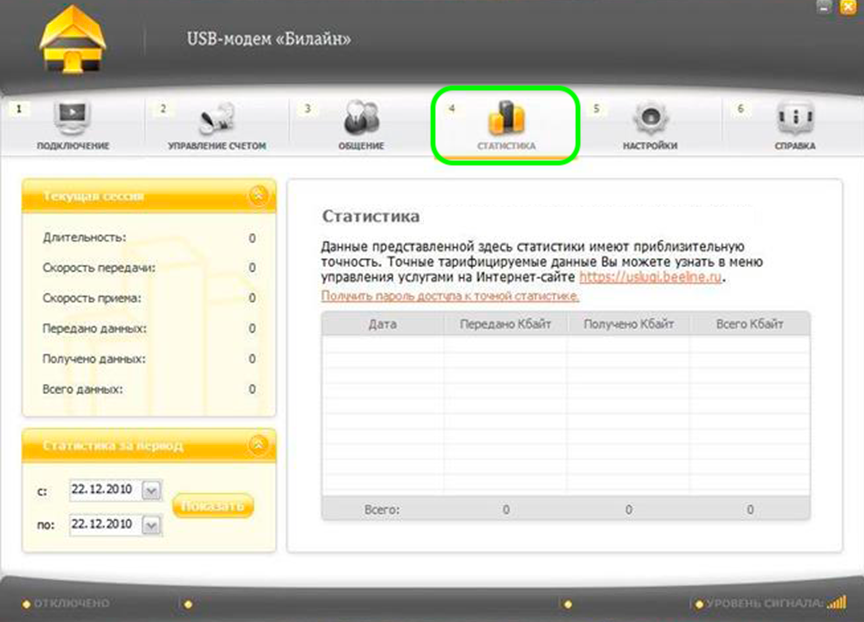Click the USB-модем «Билайн» title text

pos(269,39)
